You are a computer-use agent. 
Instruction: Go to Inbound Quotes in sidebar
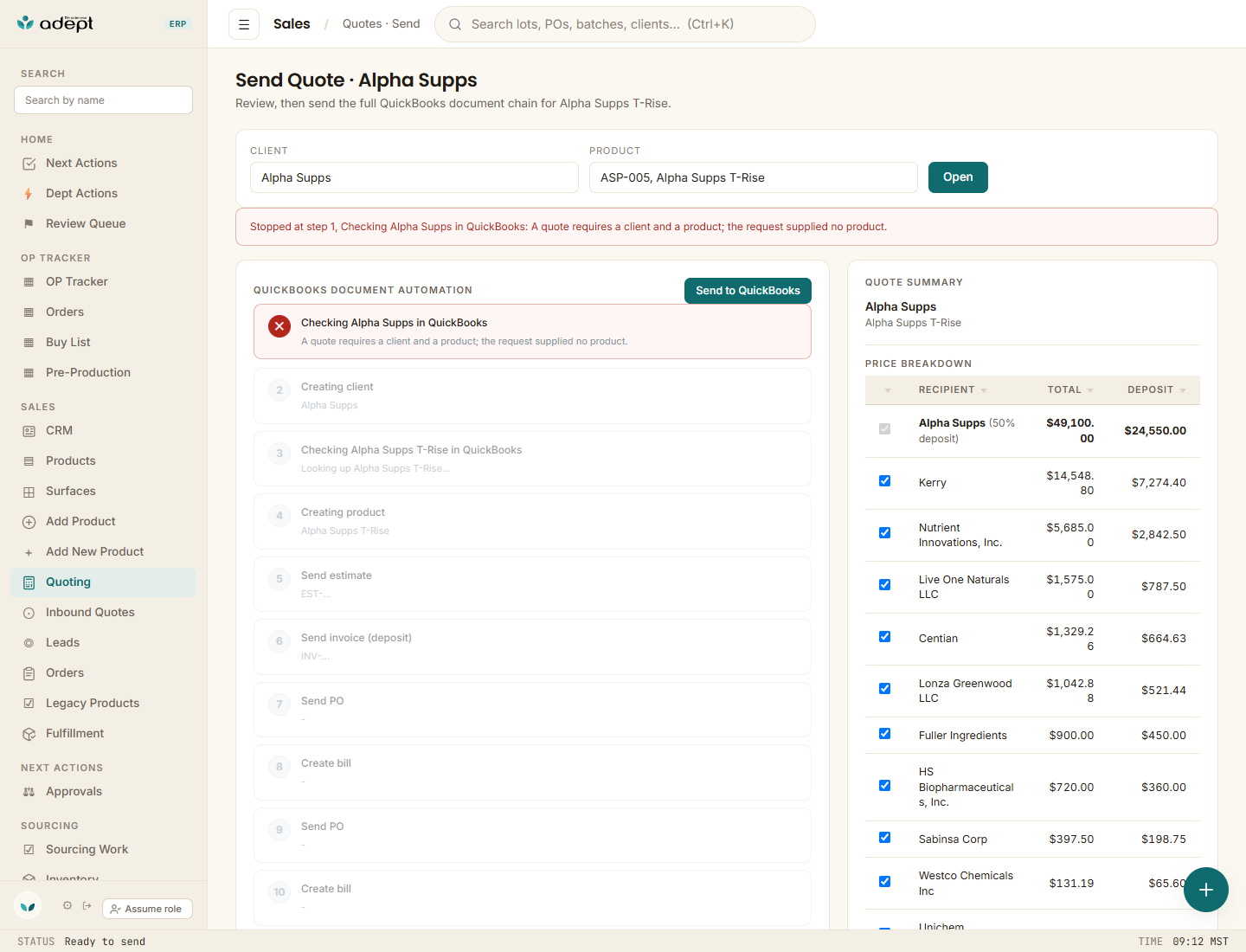104,613
